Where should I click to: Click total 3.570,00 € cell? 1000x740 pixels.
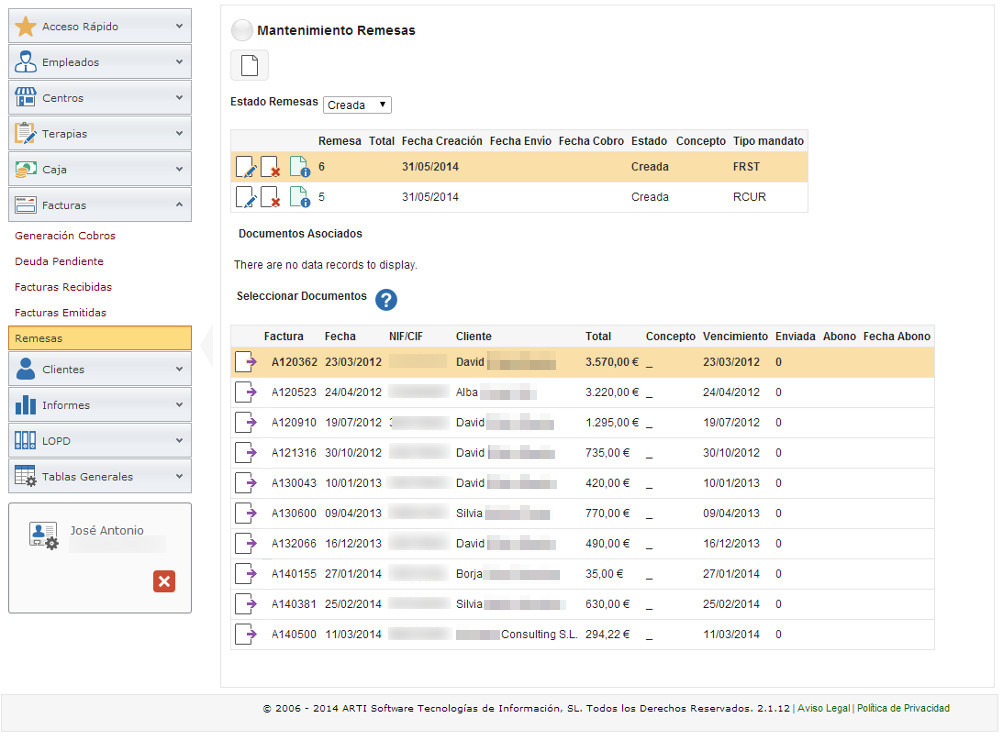(612, 362)
